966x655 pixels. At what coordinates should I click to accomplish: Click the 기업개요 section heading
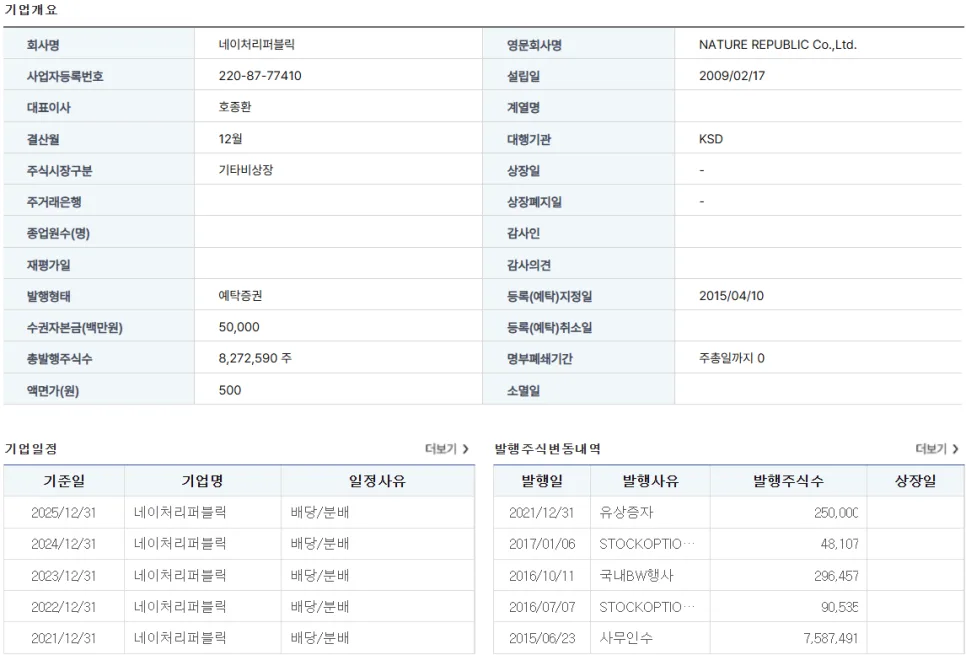(31, 10)
